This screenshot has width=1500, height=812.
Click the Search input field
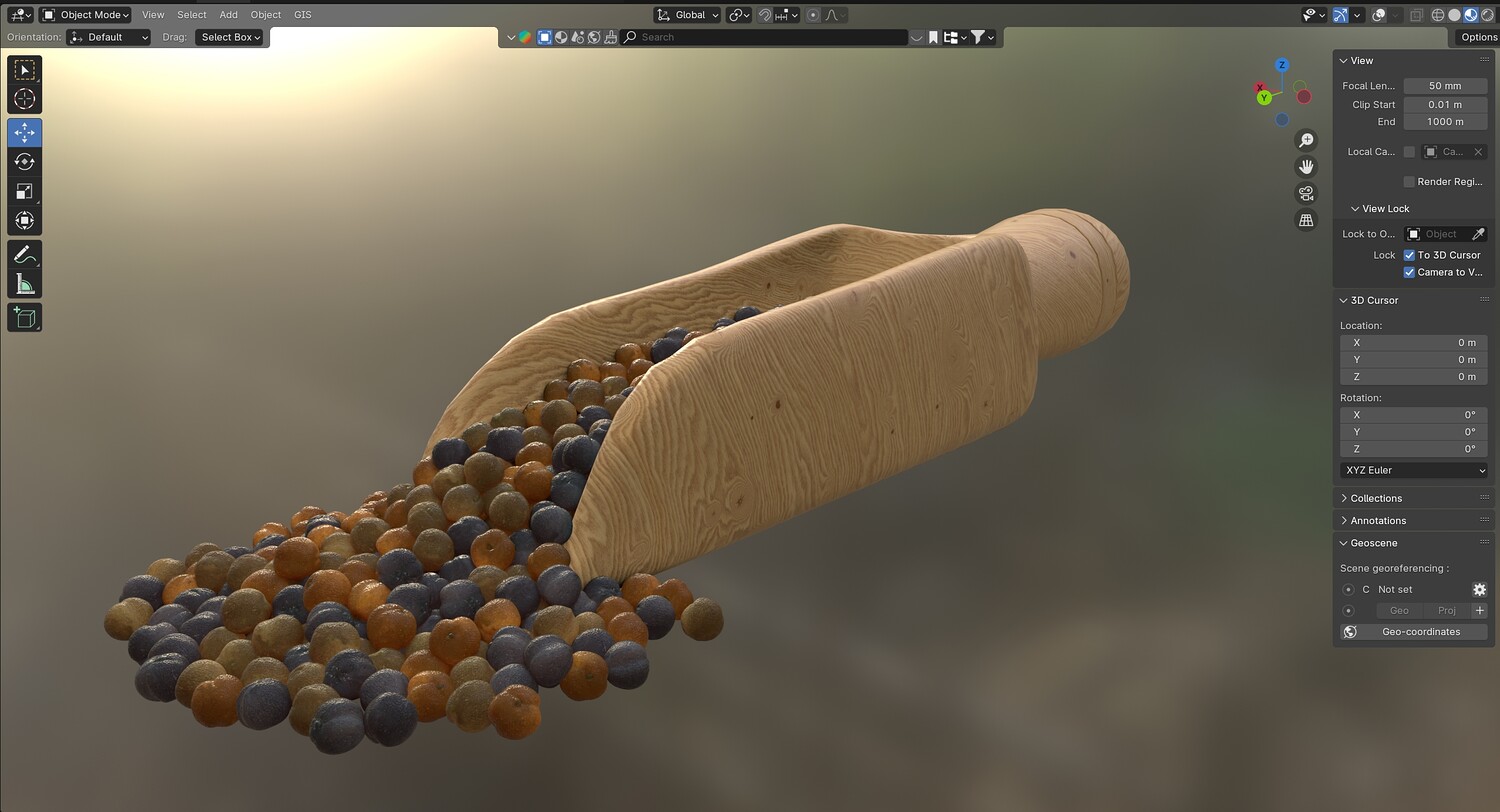pos(764,37)
